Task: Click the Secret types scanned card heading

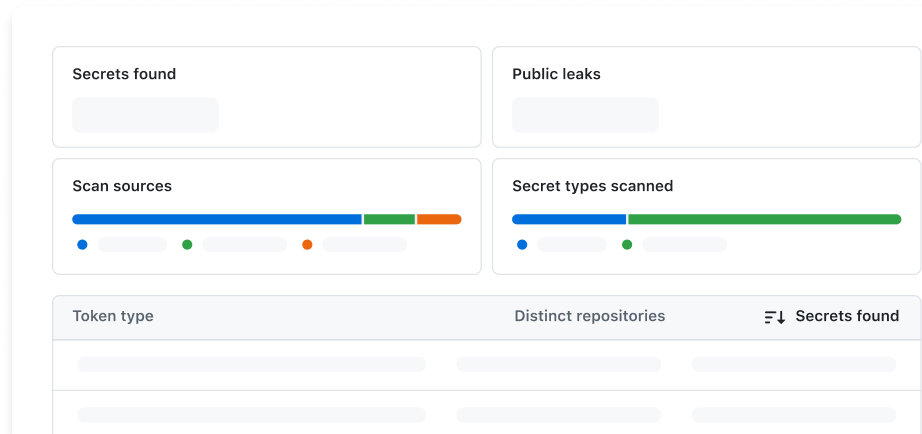Action: point(592,186)
